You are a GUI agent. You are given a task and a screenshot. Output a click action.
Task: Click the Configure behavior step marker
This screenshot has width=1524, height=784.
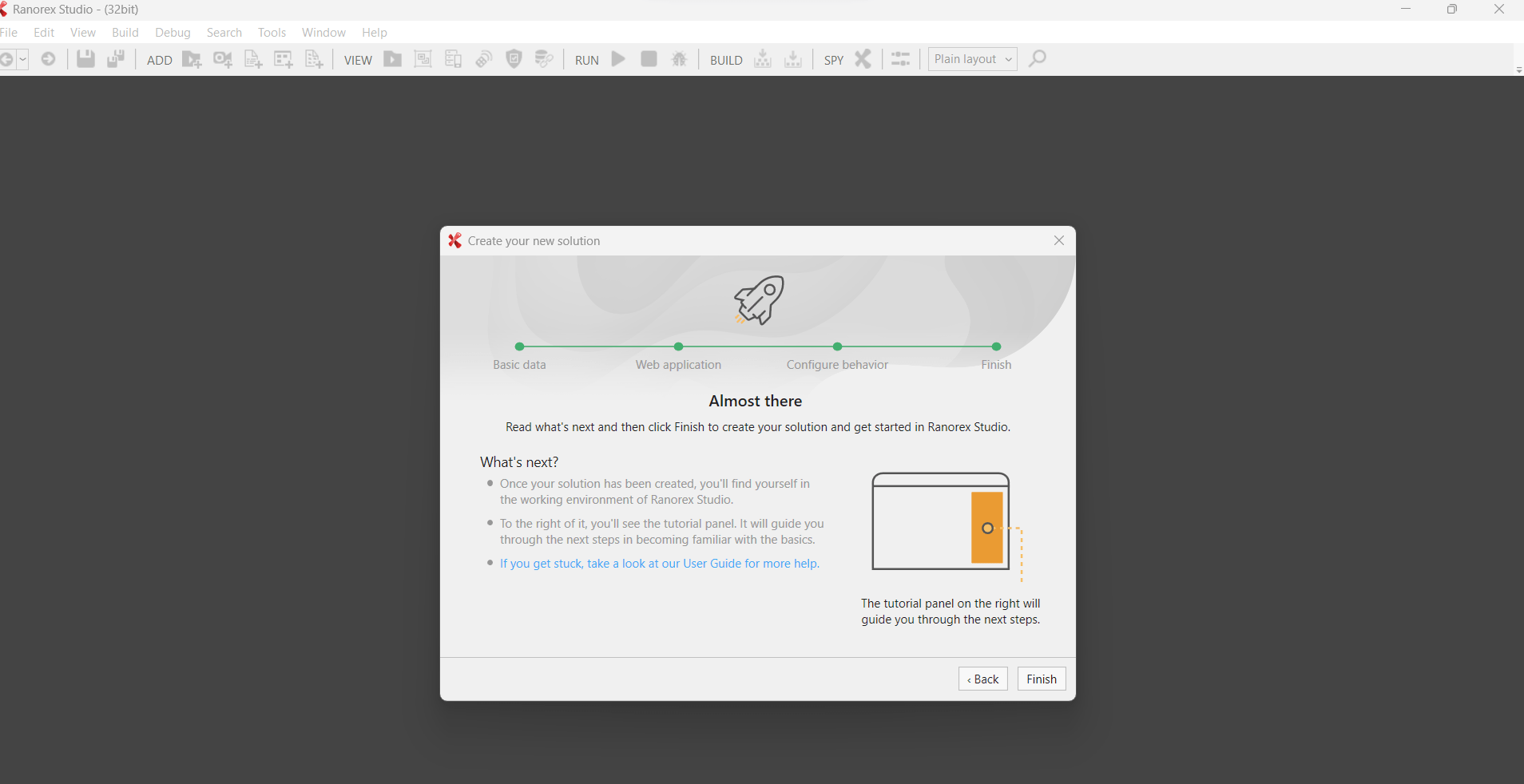(x=836, y=346)
